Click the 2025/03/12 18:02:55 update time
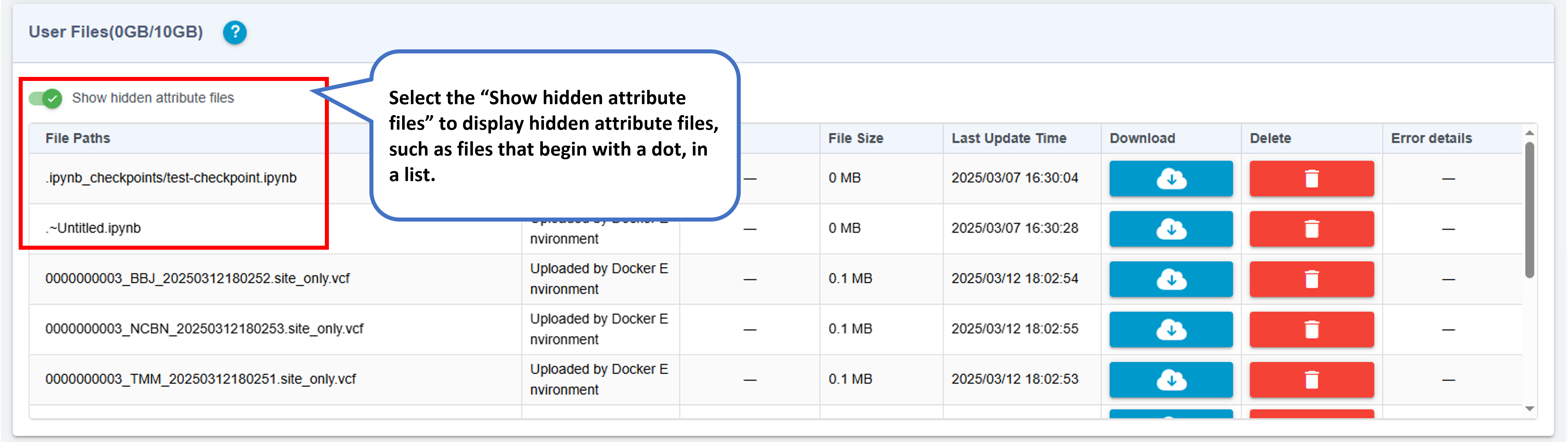The image size is (1568, 442). pos(1015,329)
